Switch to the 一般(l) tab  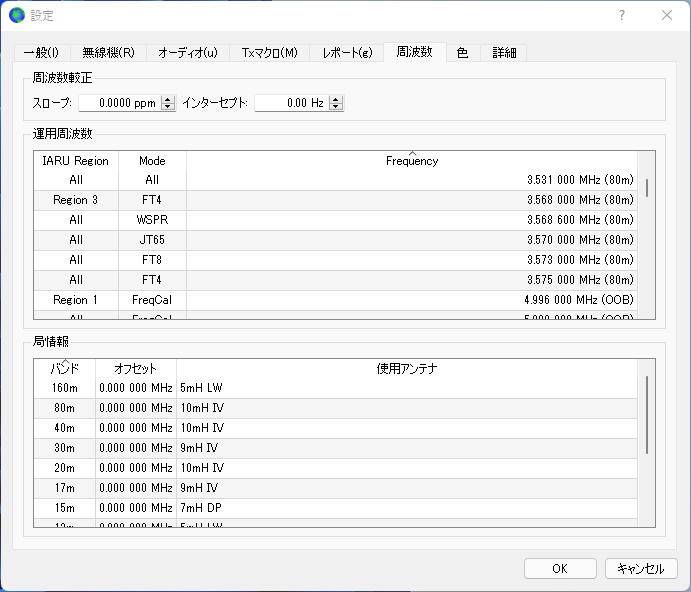pos(41,53)
